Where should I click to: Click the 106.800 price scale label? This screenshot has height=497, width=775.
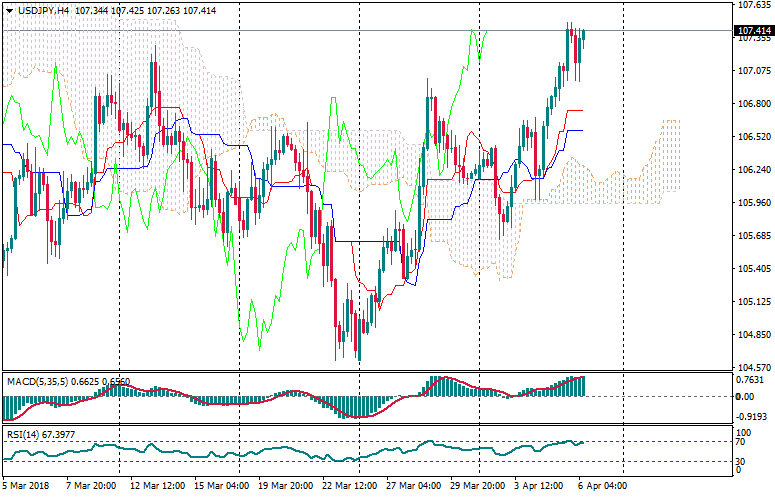pos(753,103)
